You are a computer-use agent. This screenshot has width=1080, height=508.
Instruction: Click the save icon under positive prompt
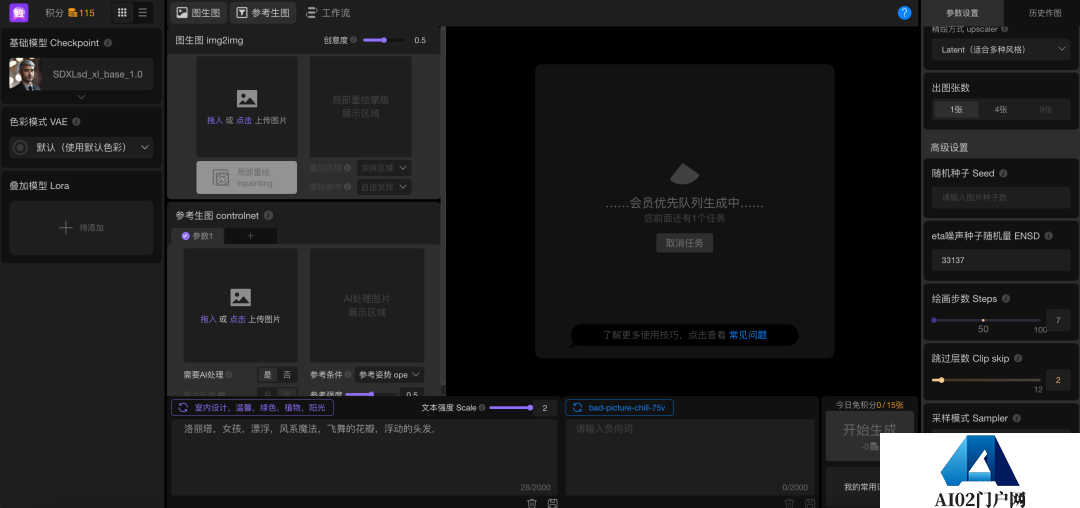(552, 503)
